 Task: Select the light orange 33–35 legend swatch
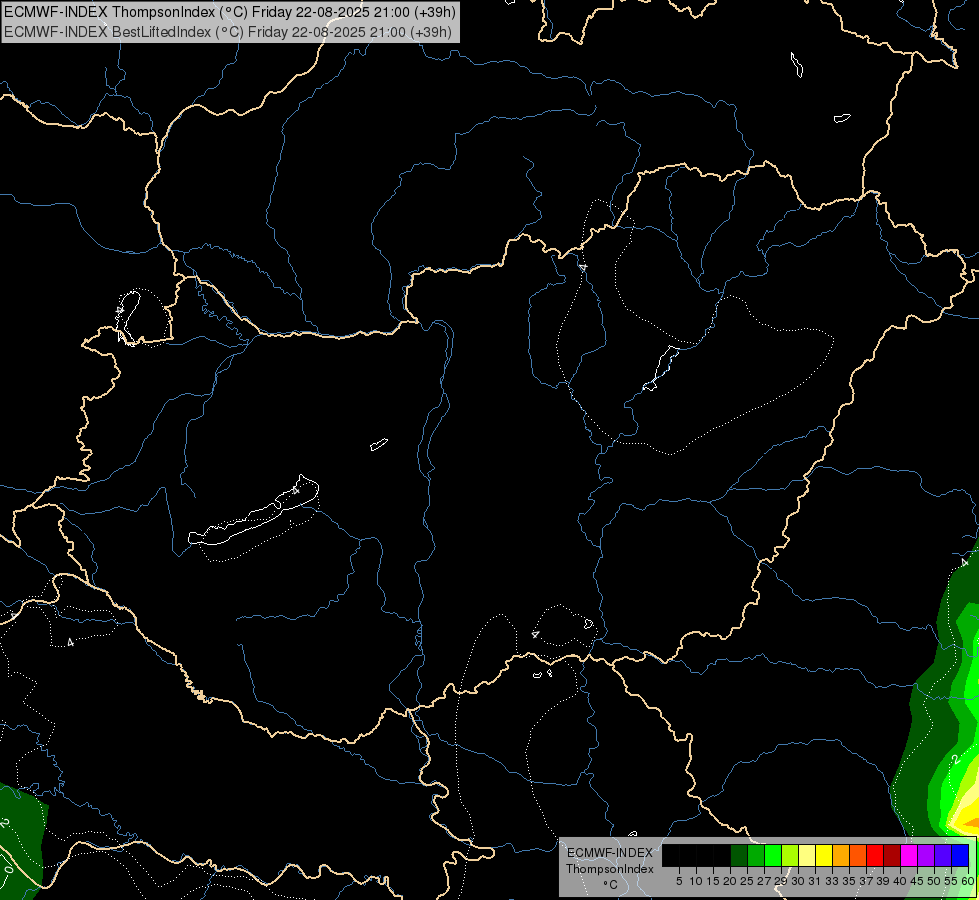coord(841,855)
